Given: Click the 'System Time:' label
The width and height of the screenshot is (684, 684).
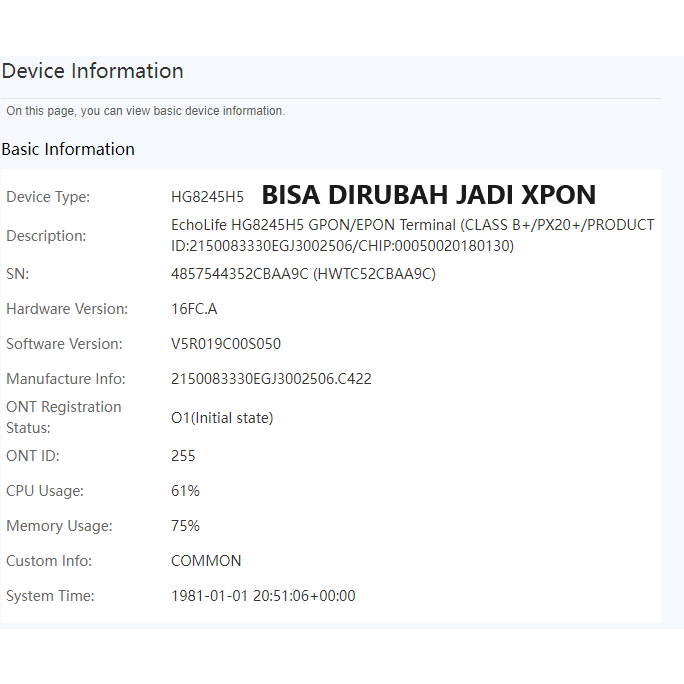Looking at the screenshot, I should (50, 596).
